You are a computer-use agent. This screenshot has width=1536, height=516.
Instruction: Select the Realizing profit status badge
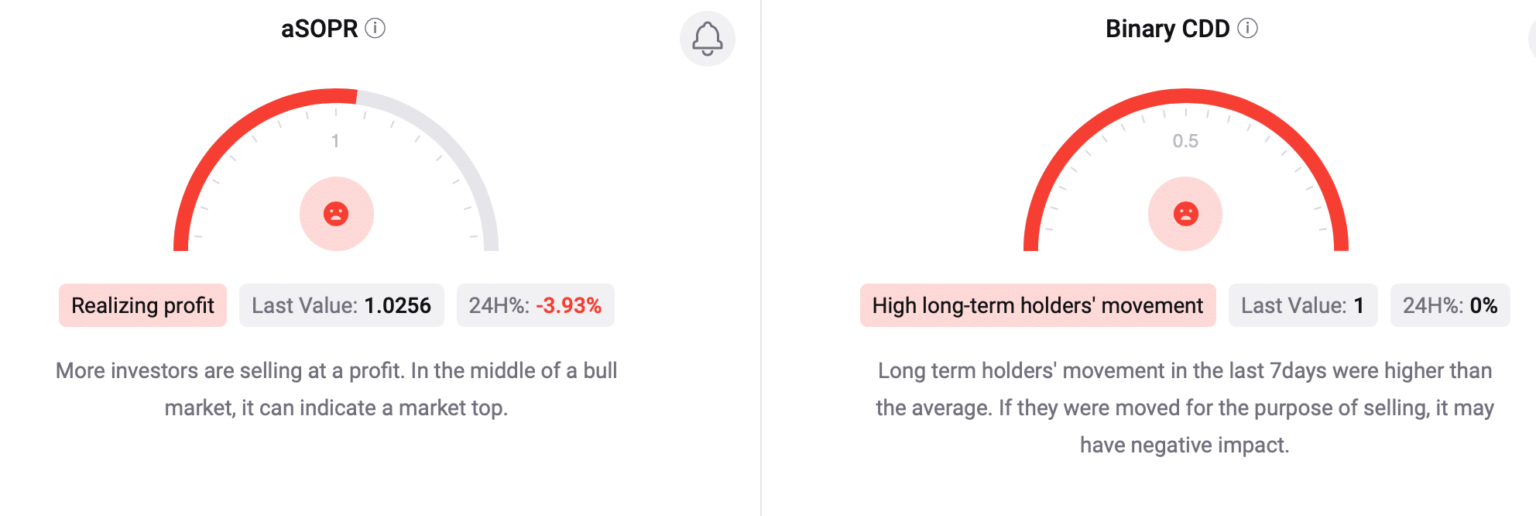(x=143, y=306)
